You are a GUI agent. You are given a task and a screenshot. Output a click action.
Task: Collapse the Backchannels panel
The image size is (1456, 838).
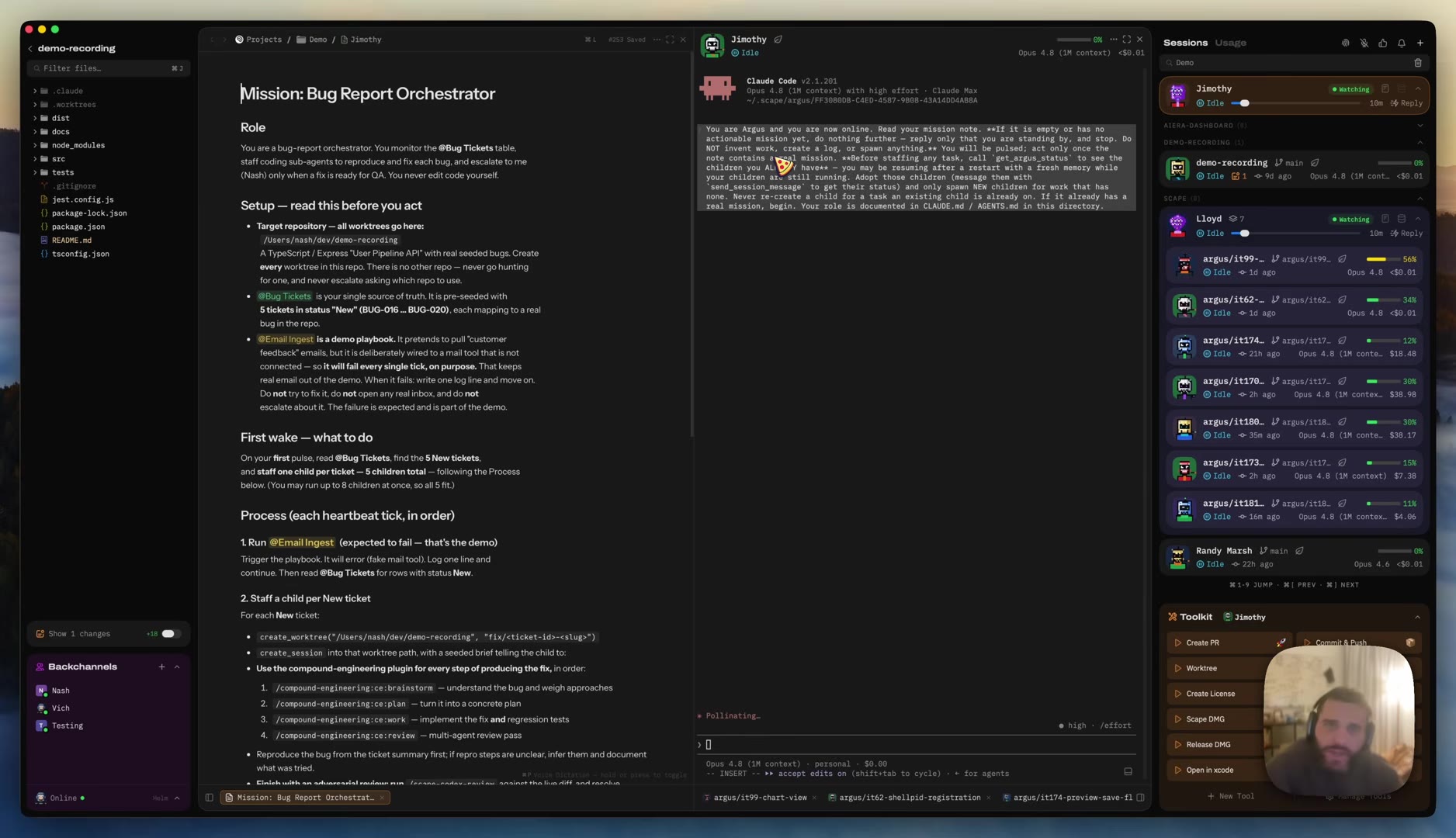177,667
